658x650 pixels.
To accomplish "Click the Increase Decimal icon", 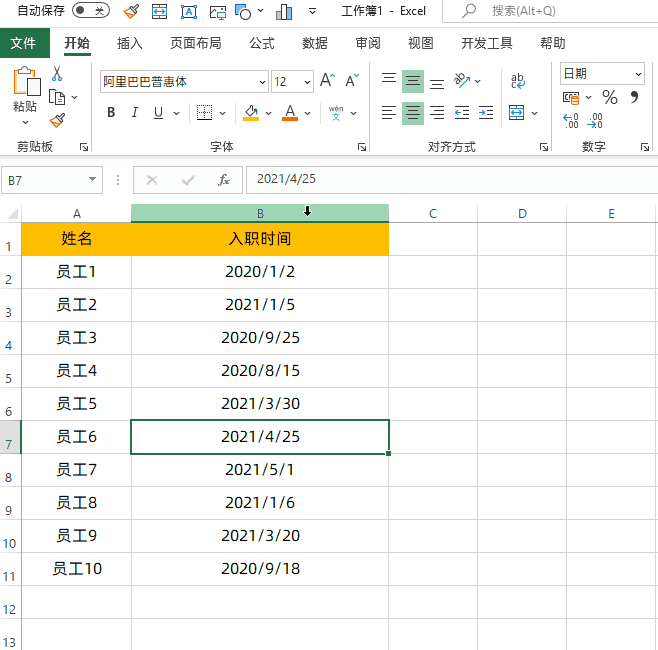I will (x=571, y=121).
